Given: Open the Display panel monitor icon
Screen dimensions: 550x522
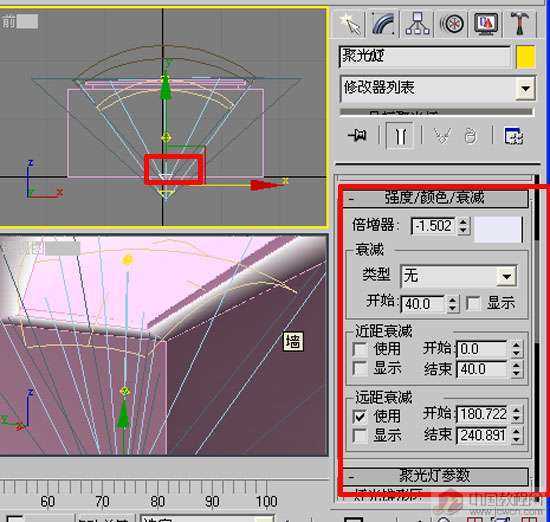Looking at the screenshot, I should click(486, 24).
